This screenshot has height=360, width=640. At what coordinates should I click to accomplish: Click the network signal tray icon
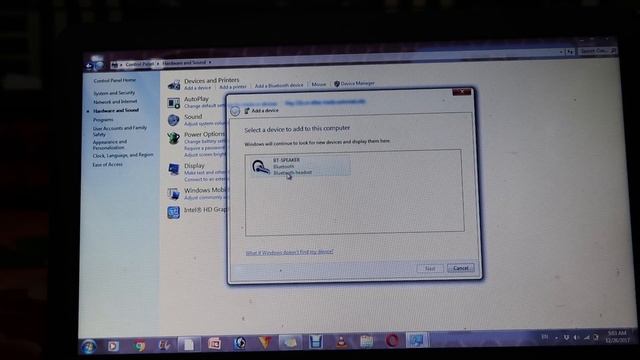point(587,337)
